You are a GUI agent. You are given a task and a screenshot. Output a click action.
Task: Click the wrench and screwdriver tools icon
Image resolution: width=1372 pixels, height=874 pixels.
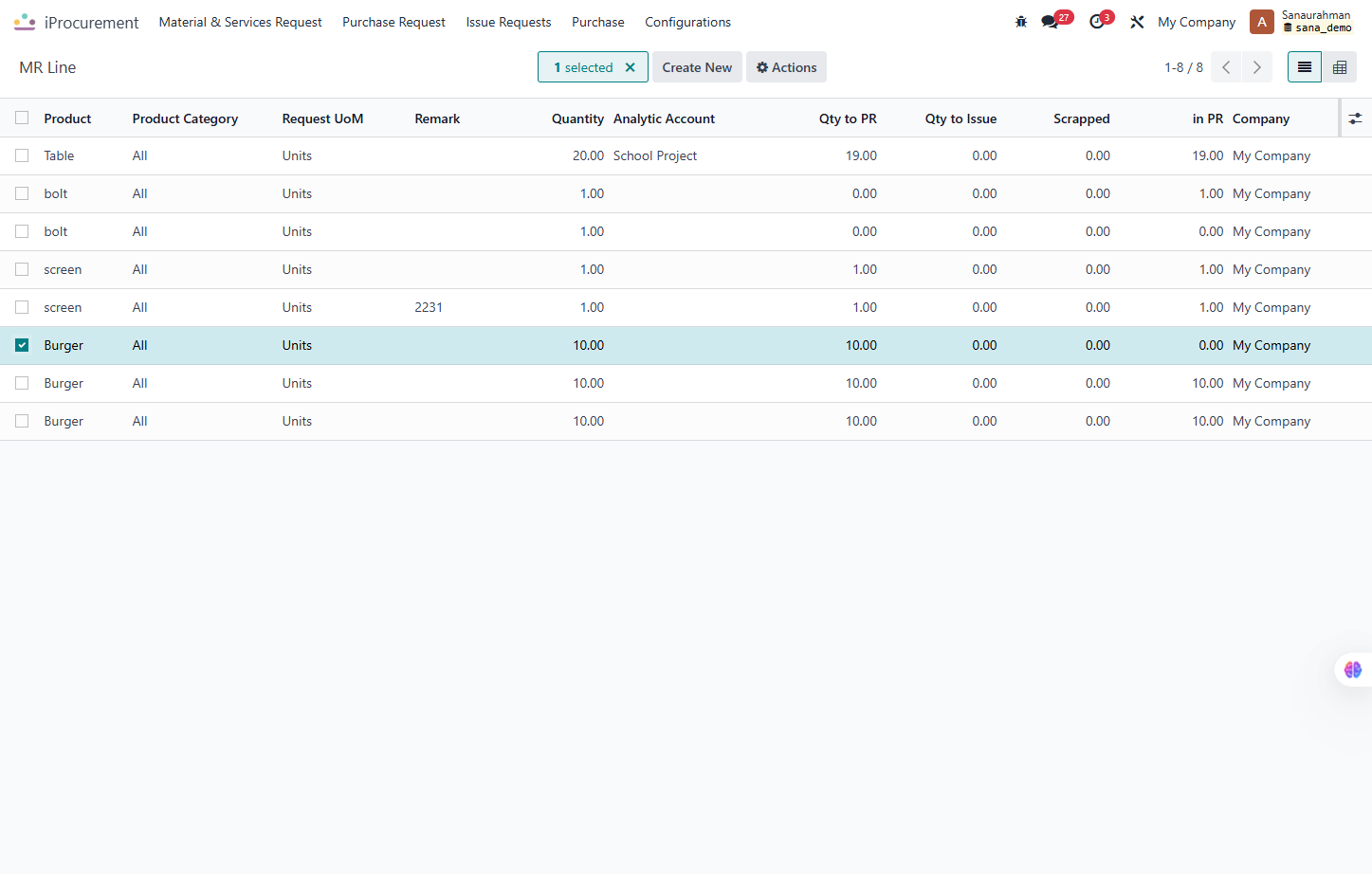1137,22
